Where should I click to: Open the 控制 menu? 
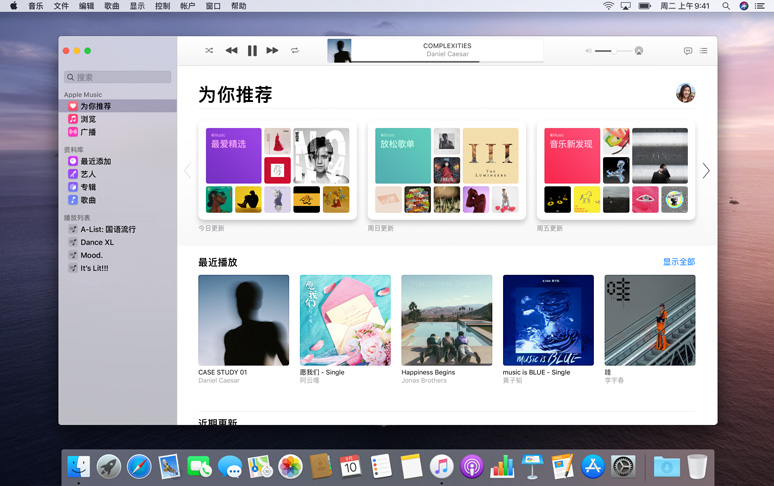point(162,6)
